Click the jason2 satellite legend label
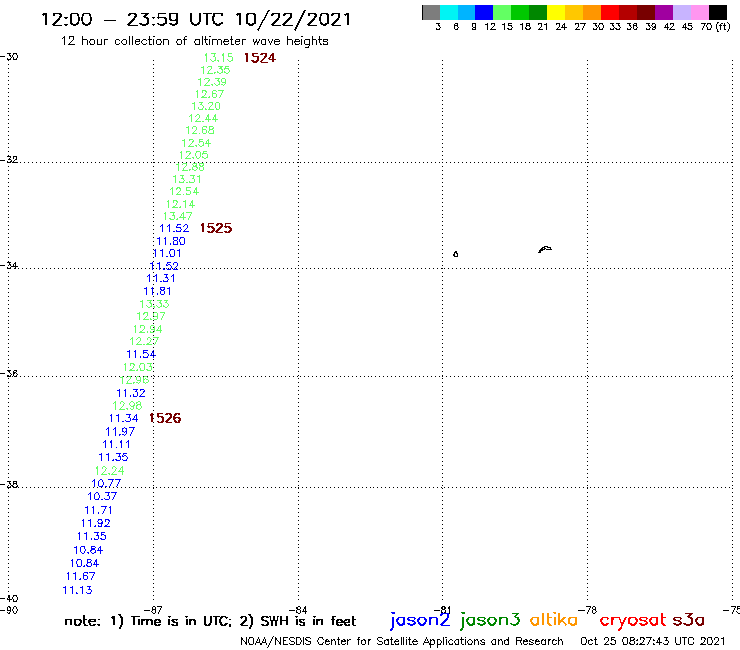Image resolution: width=740 pixels, height=650 pixels. tap(420, 620)
